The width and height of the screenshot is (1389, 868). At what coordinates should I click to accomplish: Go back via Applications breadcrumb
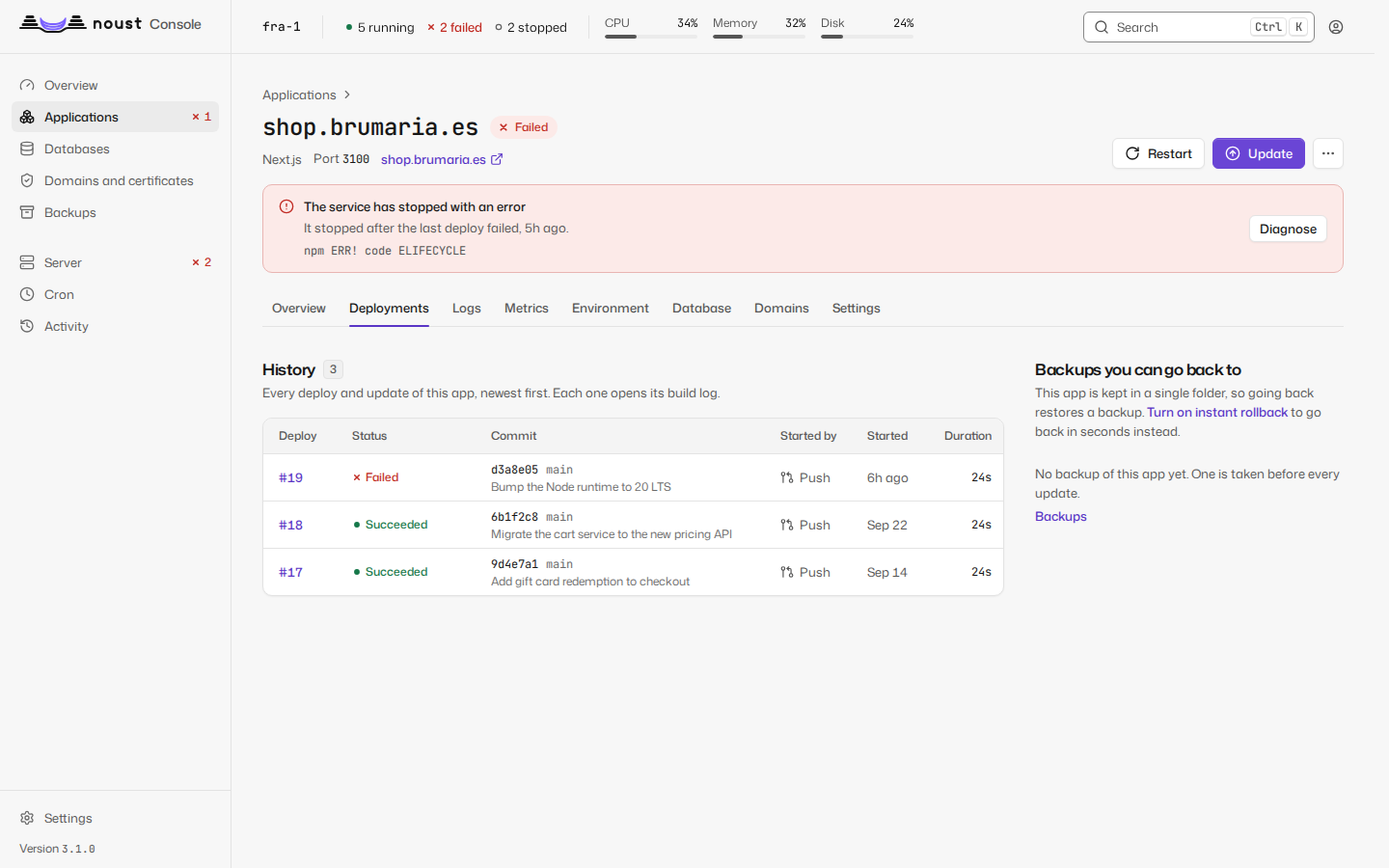pos(299,95)
